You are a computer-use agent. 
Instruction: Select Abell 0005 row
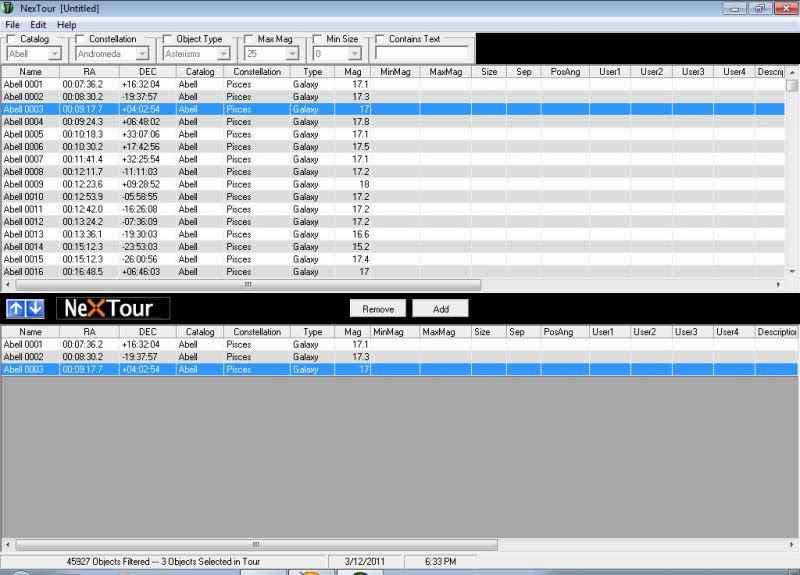pos(393,134)
